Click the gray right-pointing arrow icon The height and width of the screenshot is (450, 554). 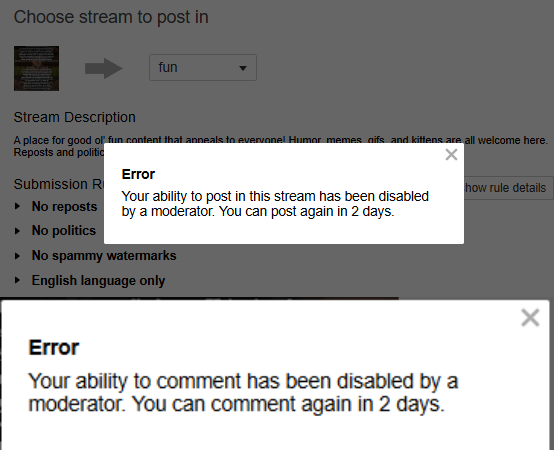click(x=104, y=68)
